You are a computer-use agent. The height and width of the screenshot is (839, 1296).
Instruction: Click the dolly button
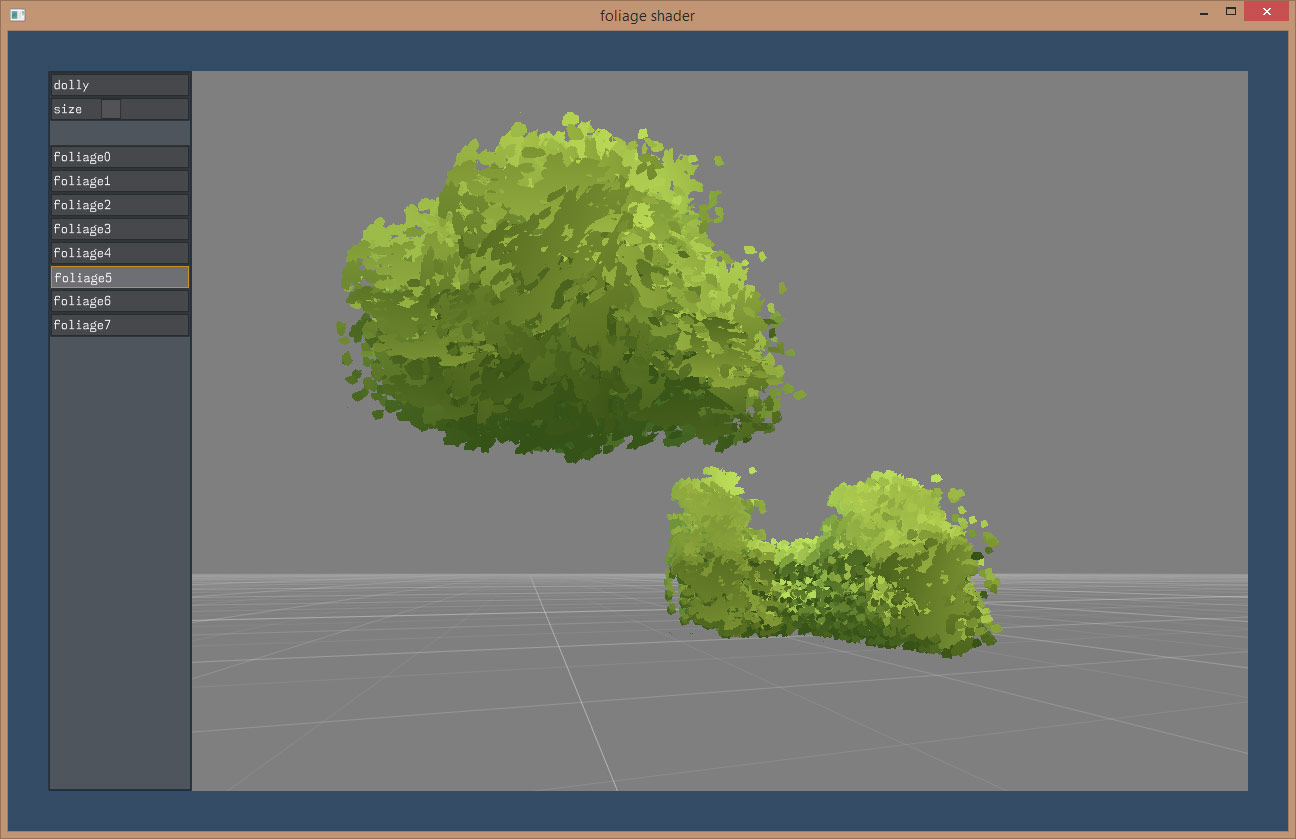pyautogui.click(x=119, y=85)
